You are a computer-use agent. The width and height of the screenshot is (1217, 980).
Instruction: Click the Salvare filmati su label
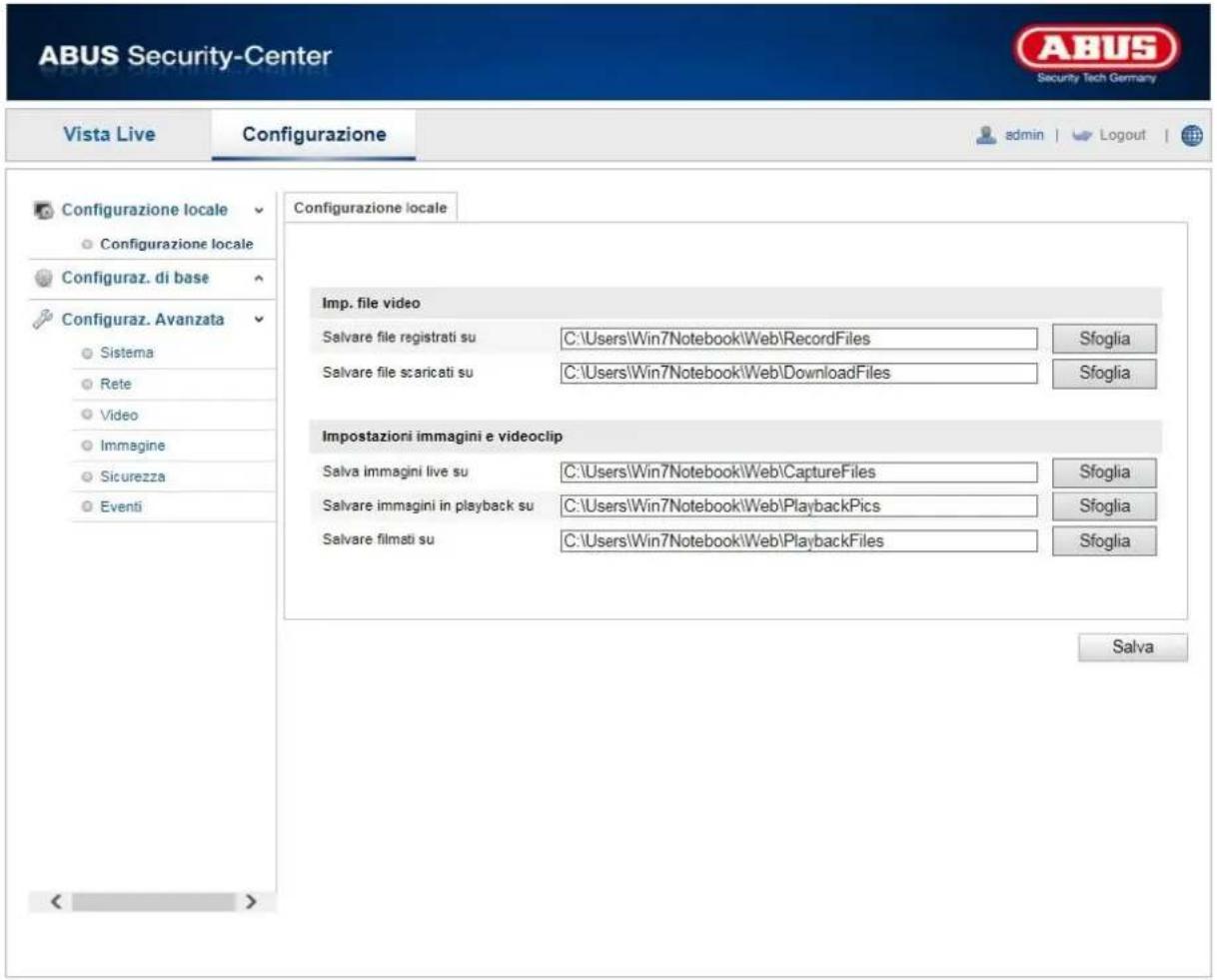coord(378,539)
